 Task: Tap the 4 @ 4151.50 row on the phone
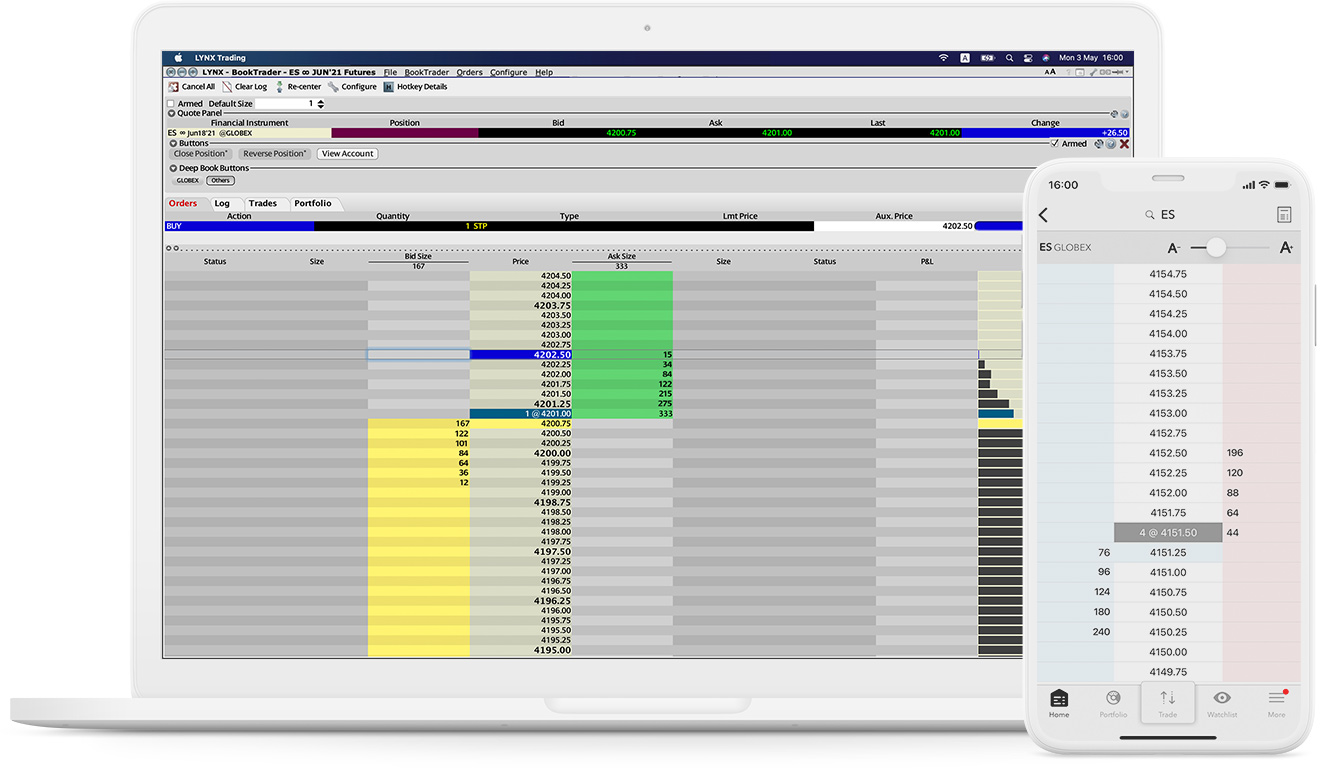coord(1168,533)
